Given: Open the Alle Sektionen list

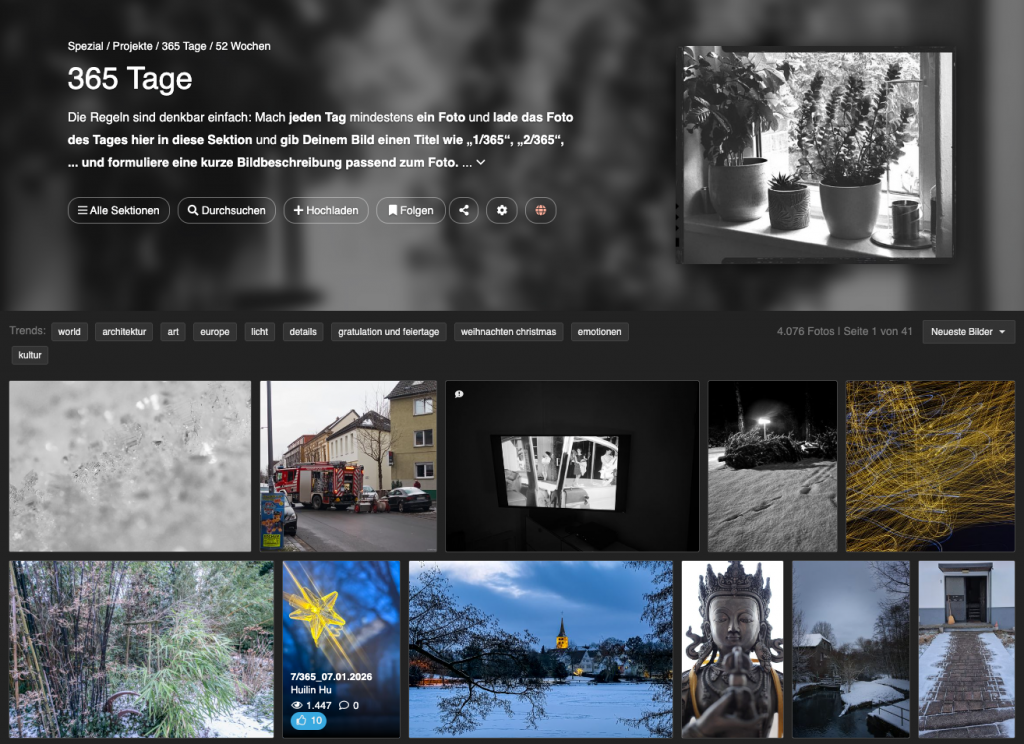Looking at the screenshot, I should click(x=118, y=210).
